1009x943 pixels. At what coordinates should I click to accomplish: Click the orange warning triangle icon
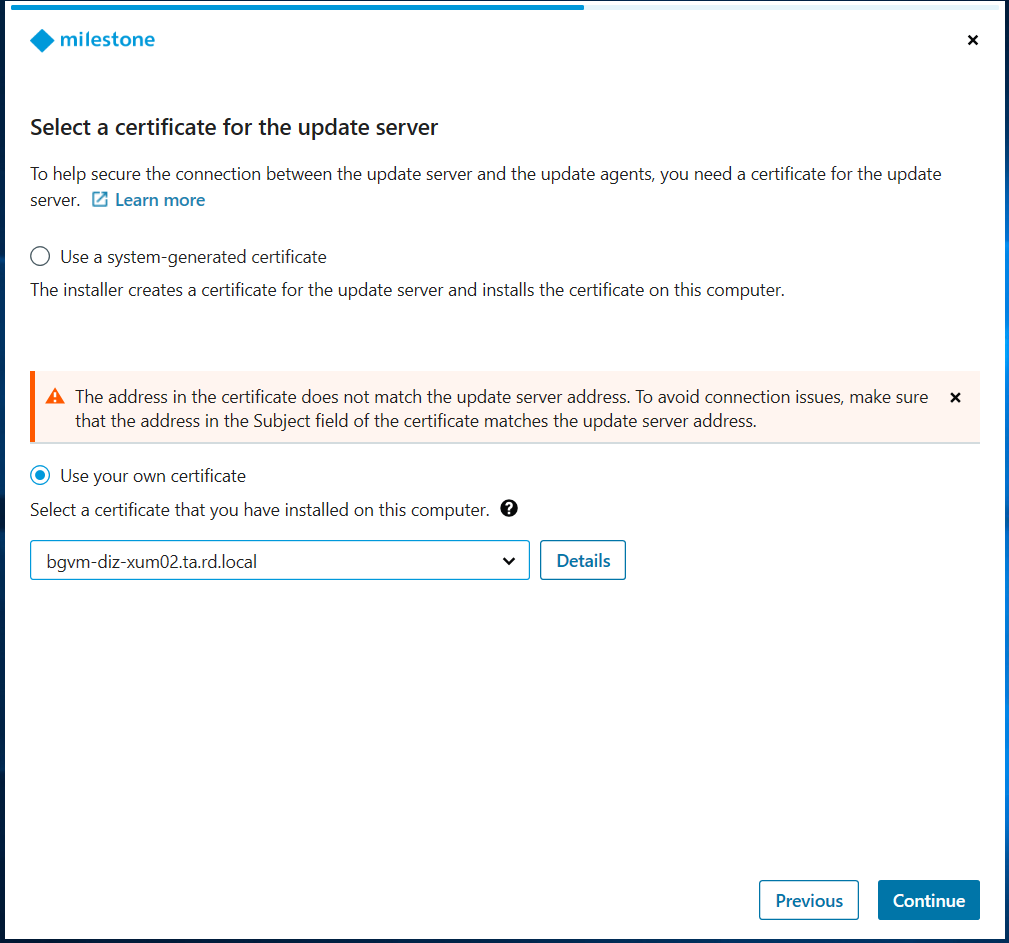point(55,397)
